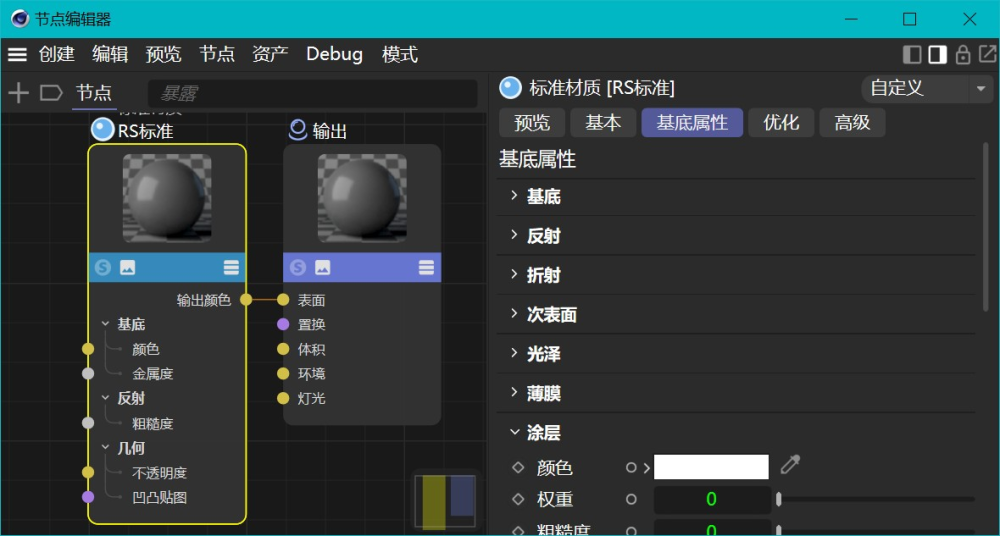Select the 节点 tab in the node panel
1000x536 pixels.
coord(94,94)
